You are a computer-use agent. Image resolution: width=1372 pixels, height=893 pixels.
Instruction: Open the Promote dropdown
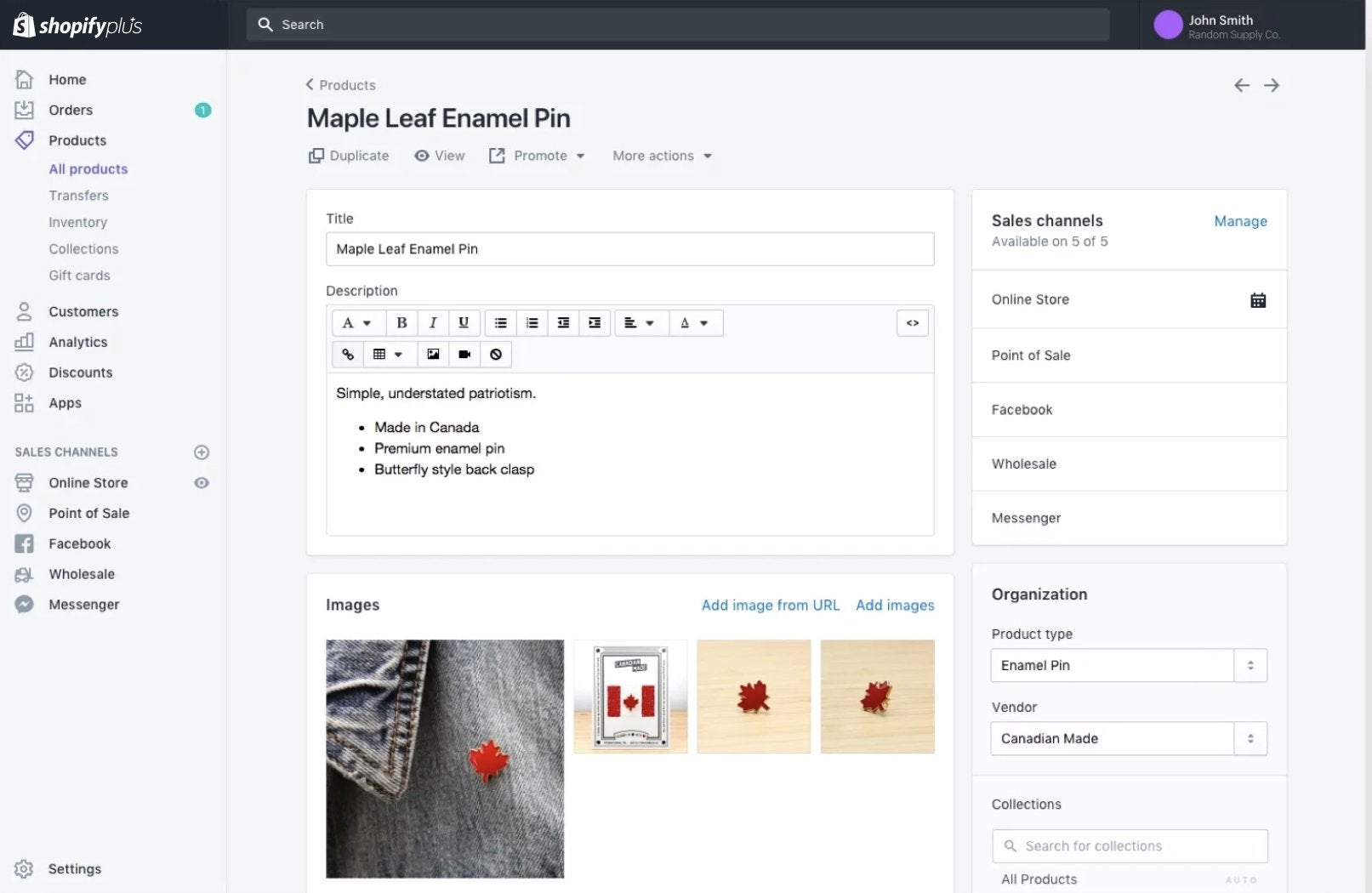pyautogui.click(x=538, y=156)
